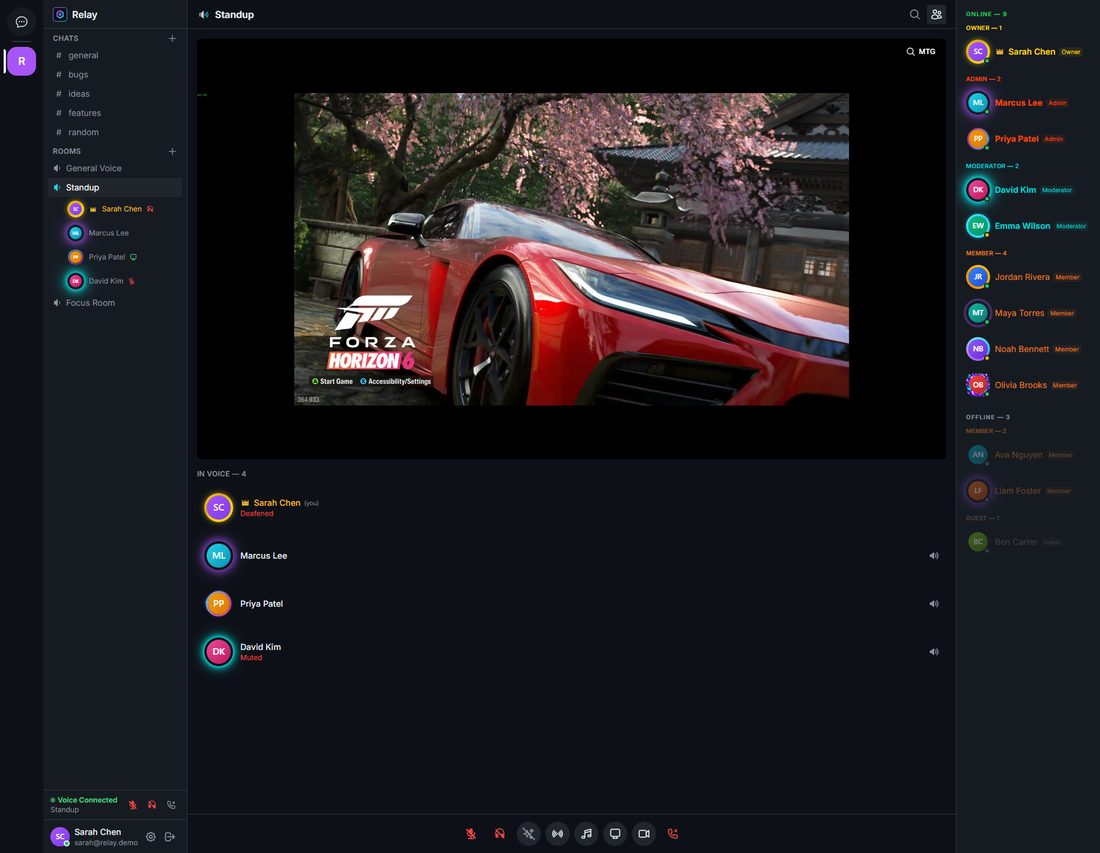The height and width of the screenshot is (853, 1100).
Task: Click the Standup channel title in header
Action: click(x=234, y=14)
